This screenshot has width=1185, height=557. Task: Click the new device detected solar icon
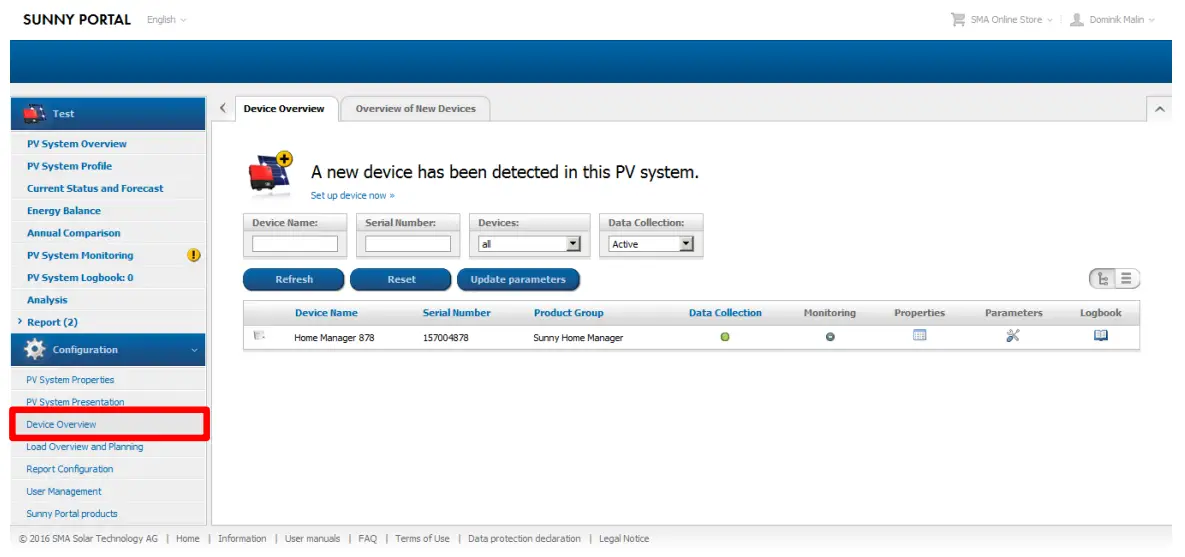point(270,172)
